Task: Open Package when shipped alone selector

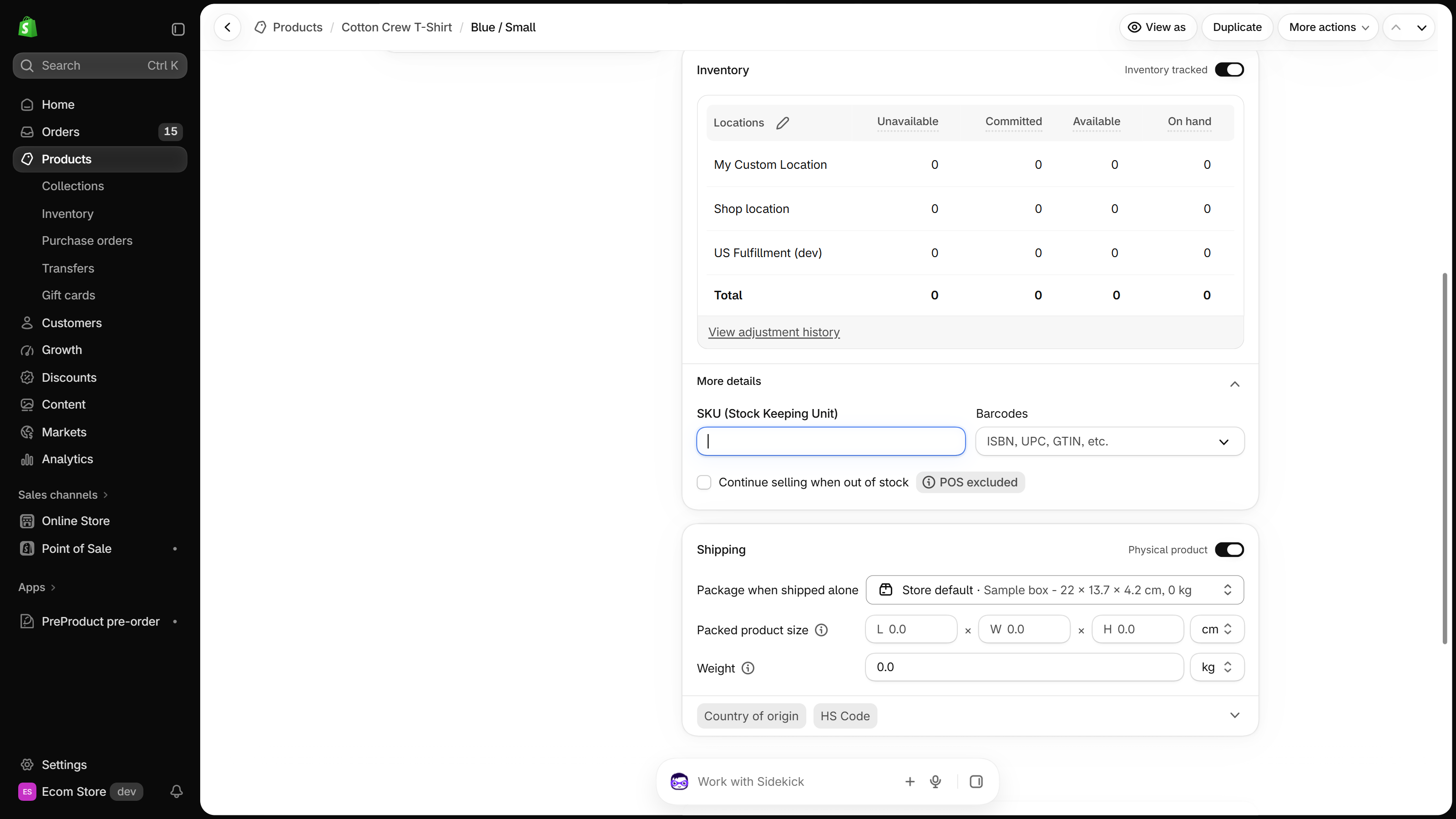Action: pos(1055,590)
